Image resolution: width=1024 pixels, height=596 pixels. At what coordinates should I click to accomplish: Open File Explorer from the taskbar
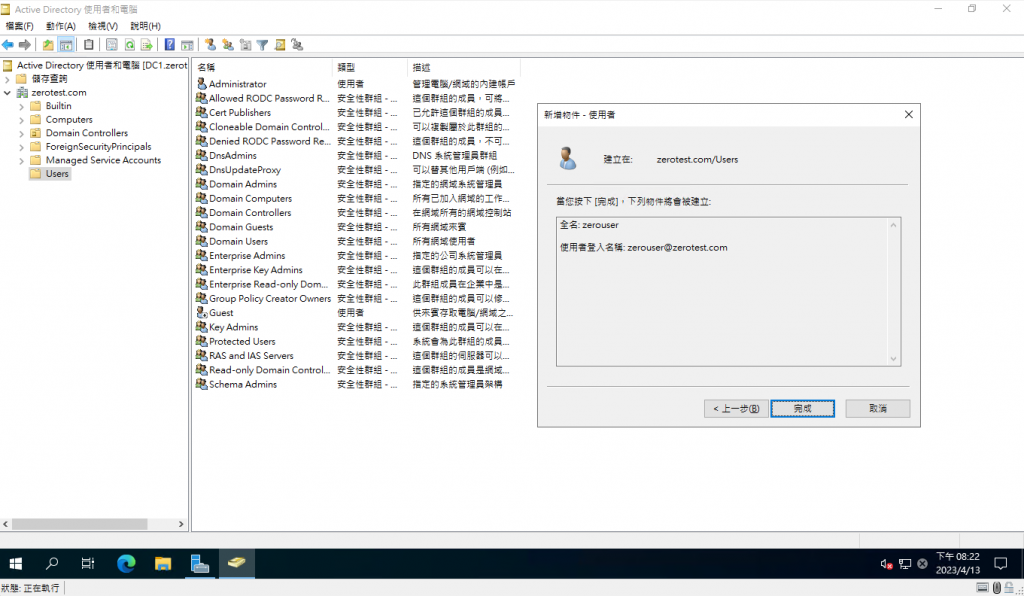[163, 563]
